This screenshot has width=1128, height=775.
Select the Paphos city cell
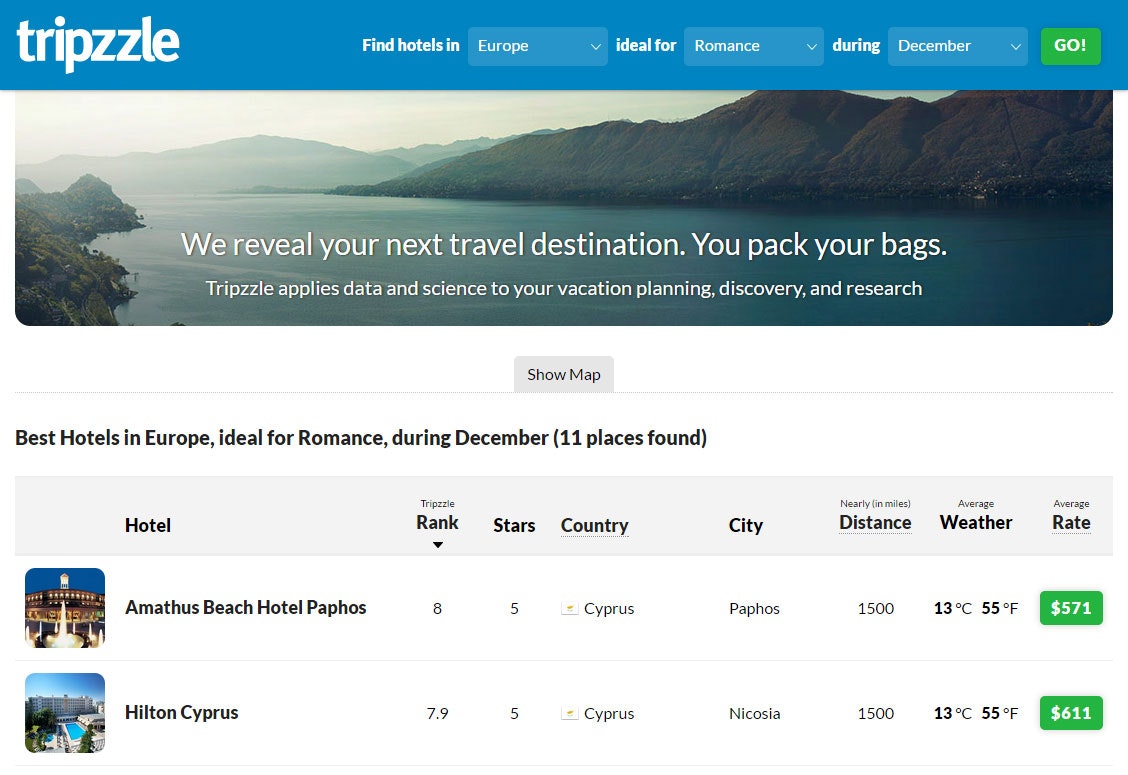754,609
